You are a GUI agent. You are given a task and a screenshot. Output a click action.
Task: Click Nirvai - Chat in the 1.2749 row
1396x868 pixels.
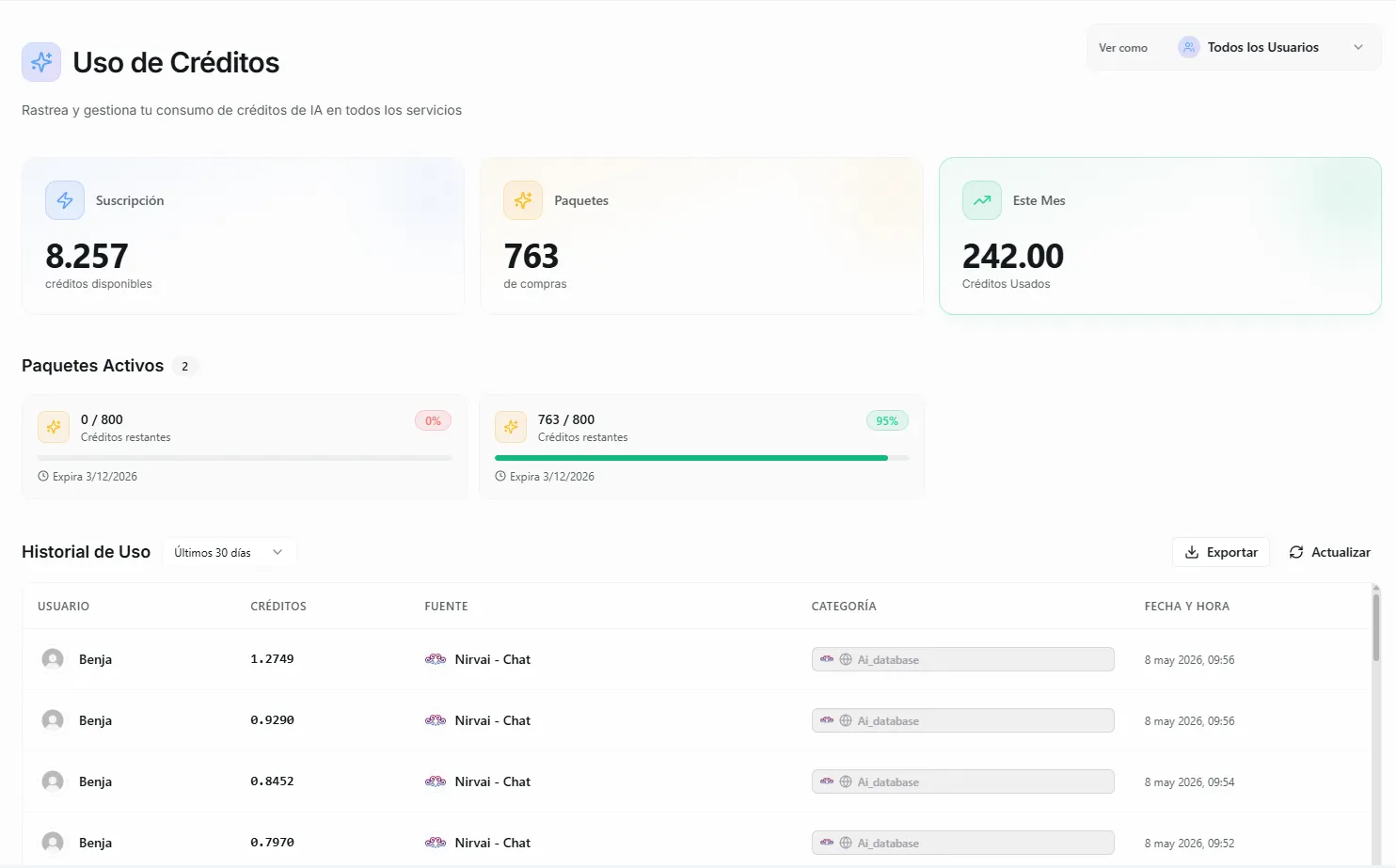[x=493, y=659]
